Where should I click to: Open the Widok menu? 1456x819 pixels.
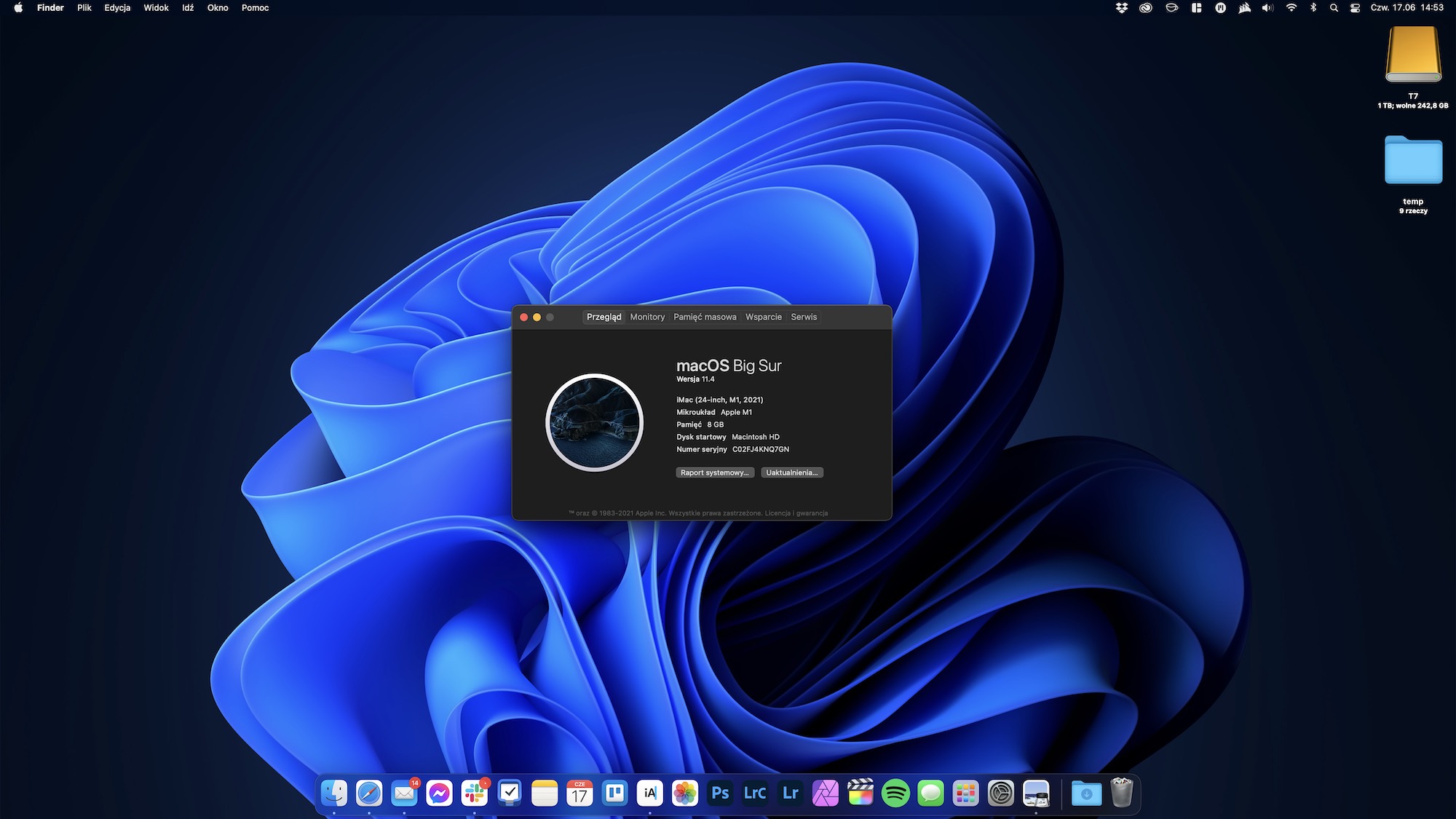pos(156,8)
